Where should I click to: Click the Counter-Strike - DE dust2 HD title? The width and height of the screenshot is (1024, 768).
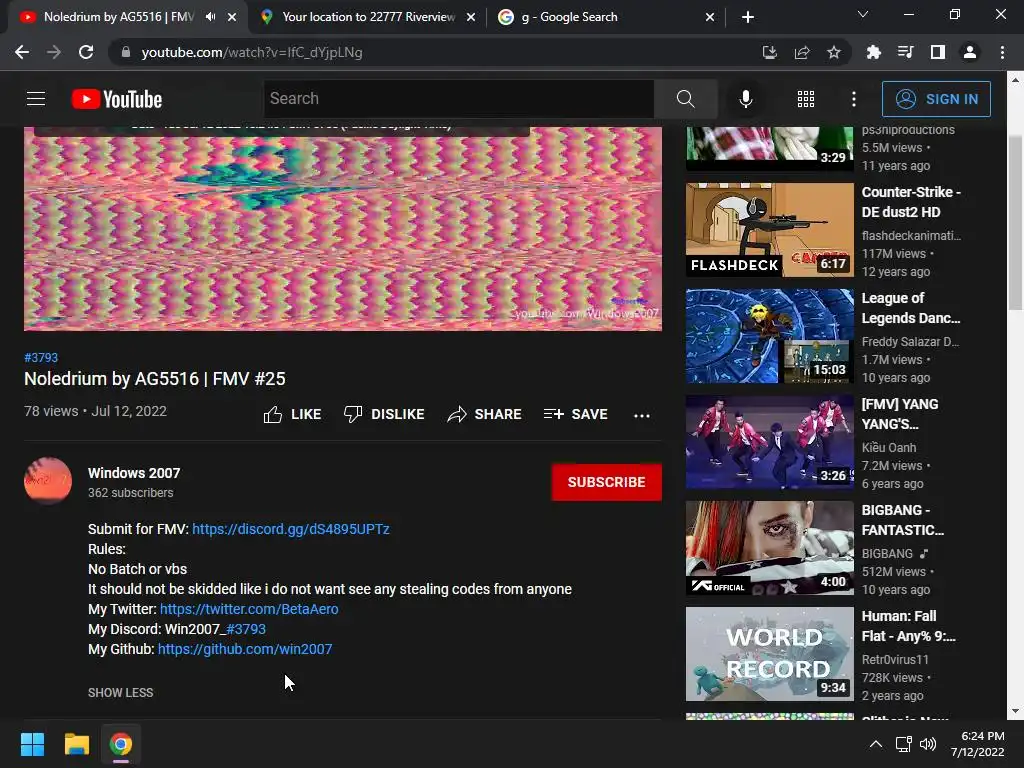[x=911, y=202]
